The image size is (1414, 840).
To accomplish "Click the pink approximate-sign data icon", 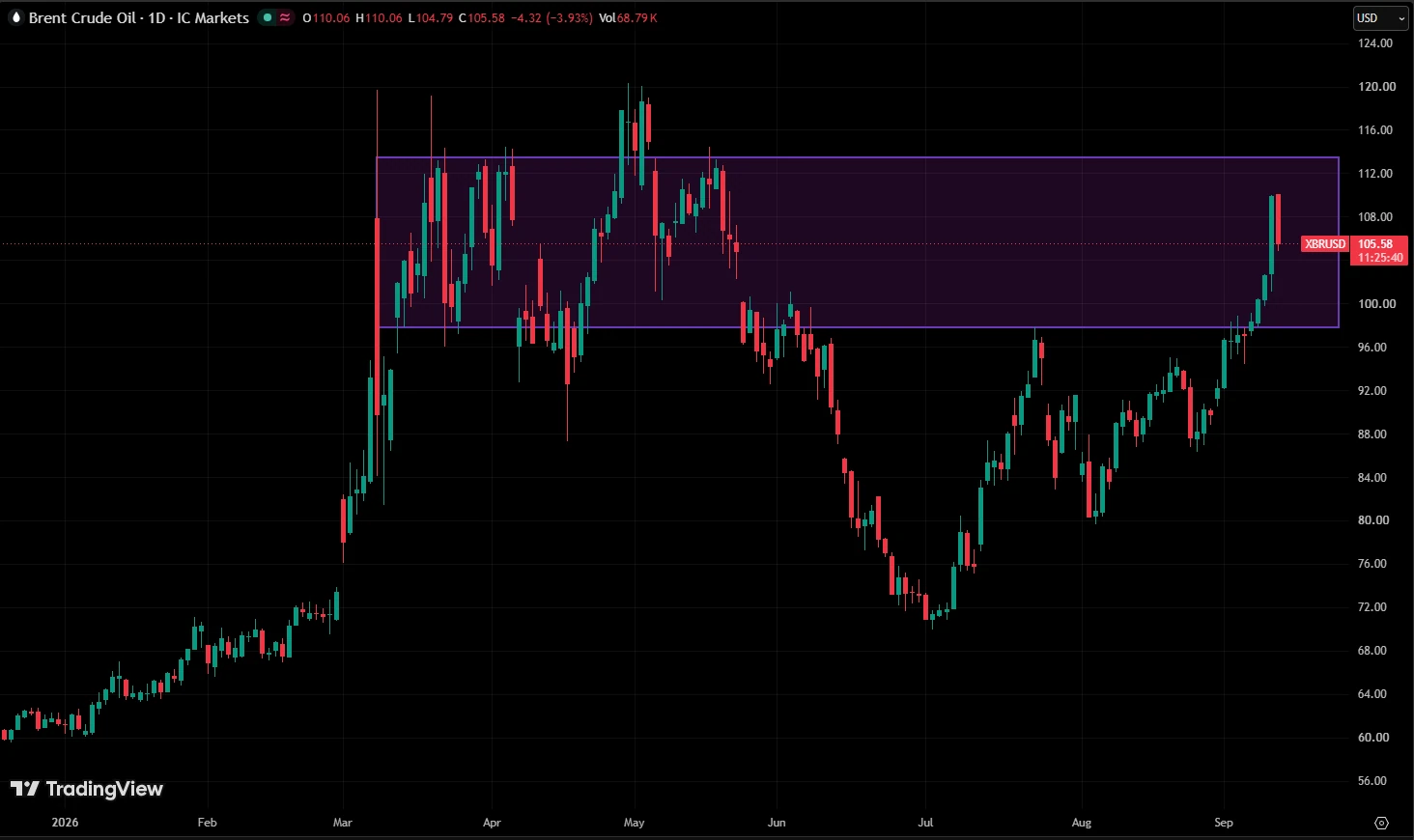I will point(285,17).
